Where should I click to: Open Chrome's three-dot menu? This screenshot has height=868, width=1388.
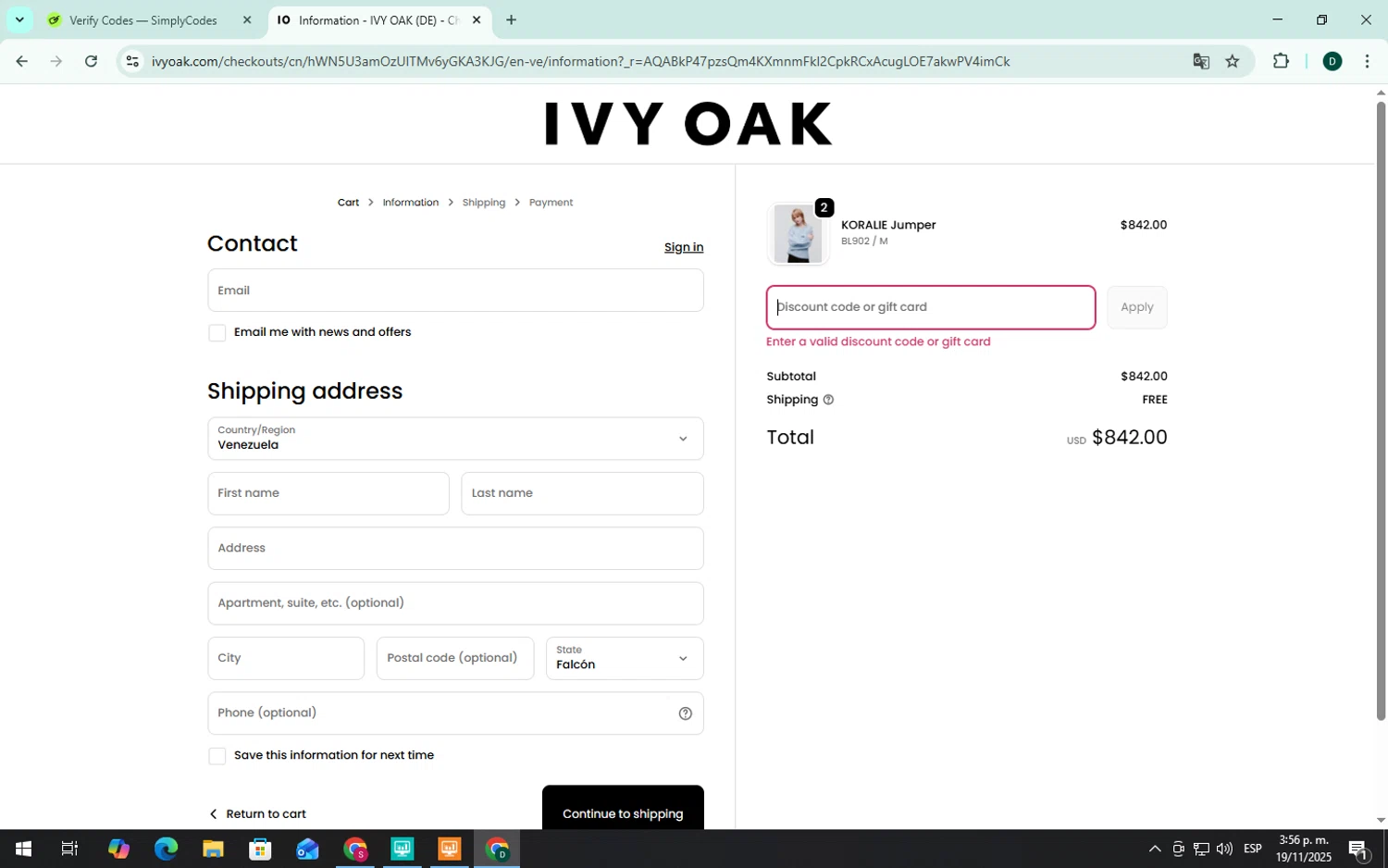(x=1367, y=61)
